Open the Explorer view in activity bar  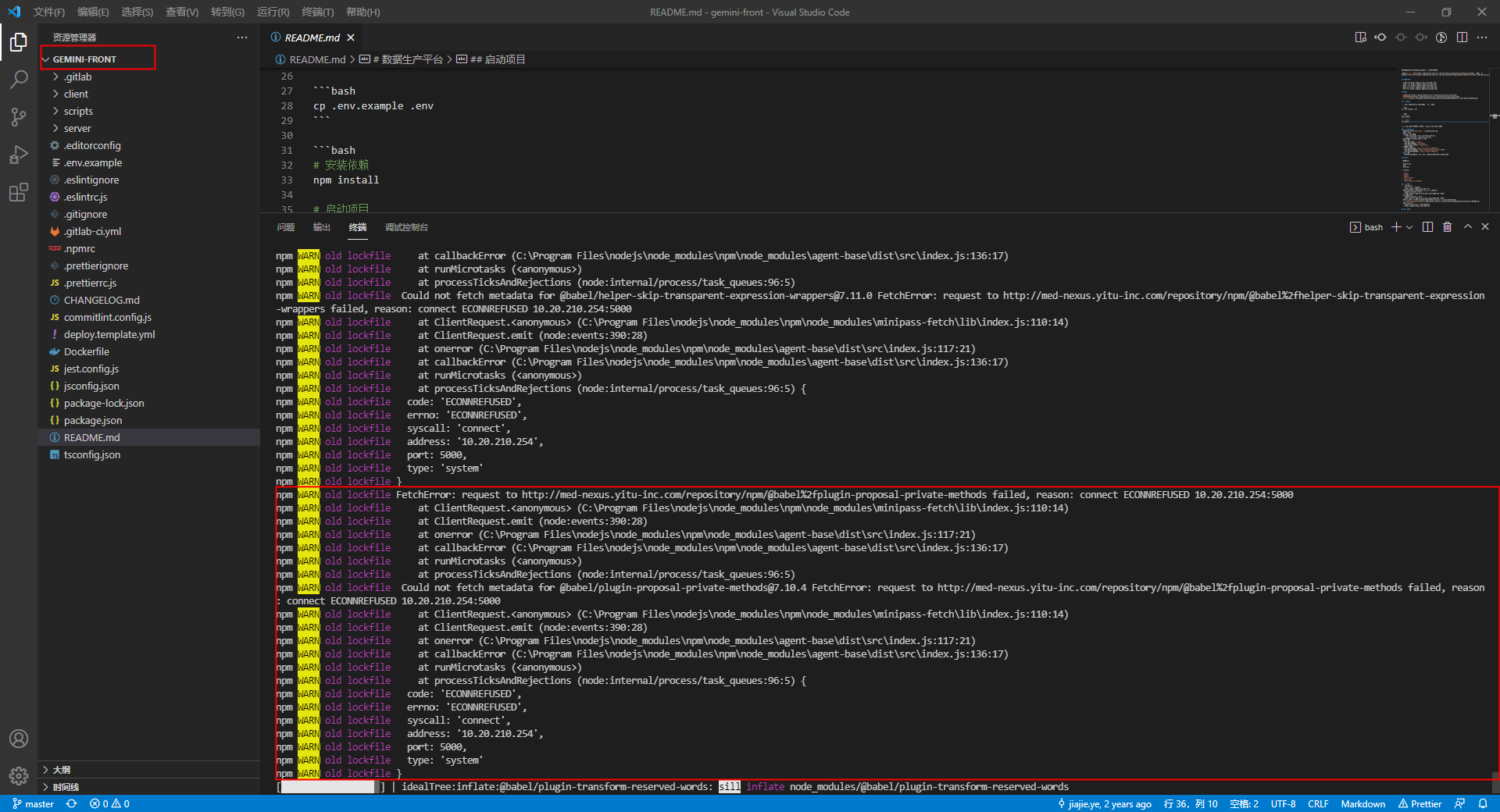(19, 41)
